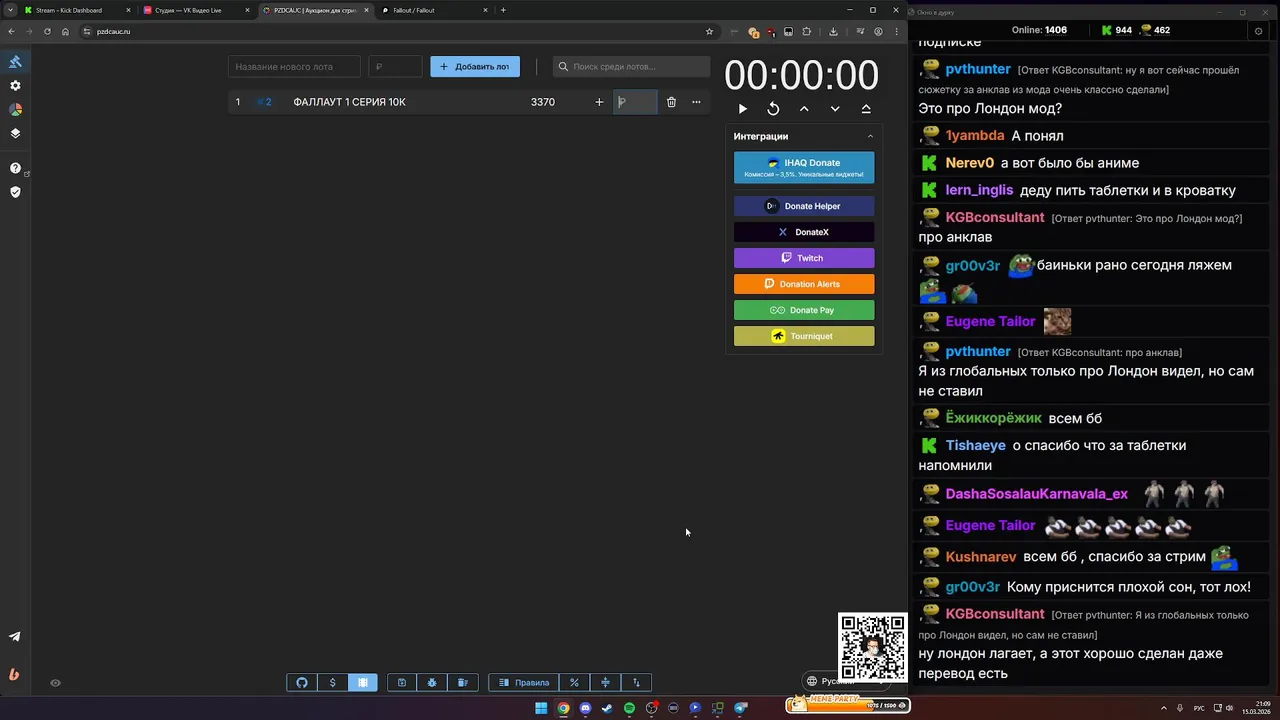Switch to Студия — VK Видео Live tab
Image resolution: width=1280 pixels, height=720 pixels.
195,10
